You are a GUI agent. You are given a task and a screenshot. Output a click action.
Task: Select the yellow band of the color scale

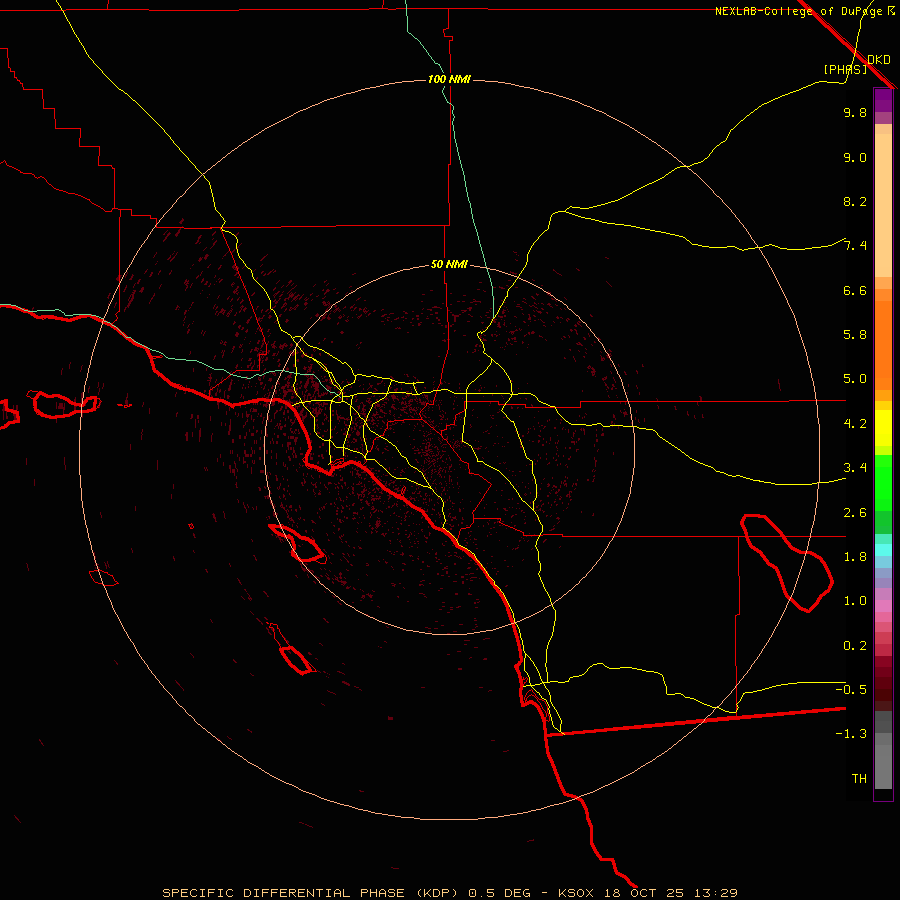coord(883,432)
